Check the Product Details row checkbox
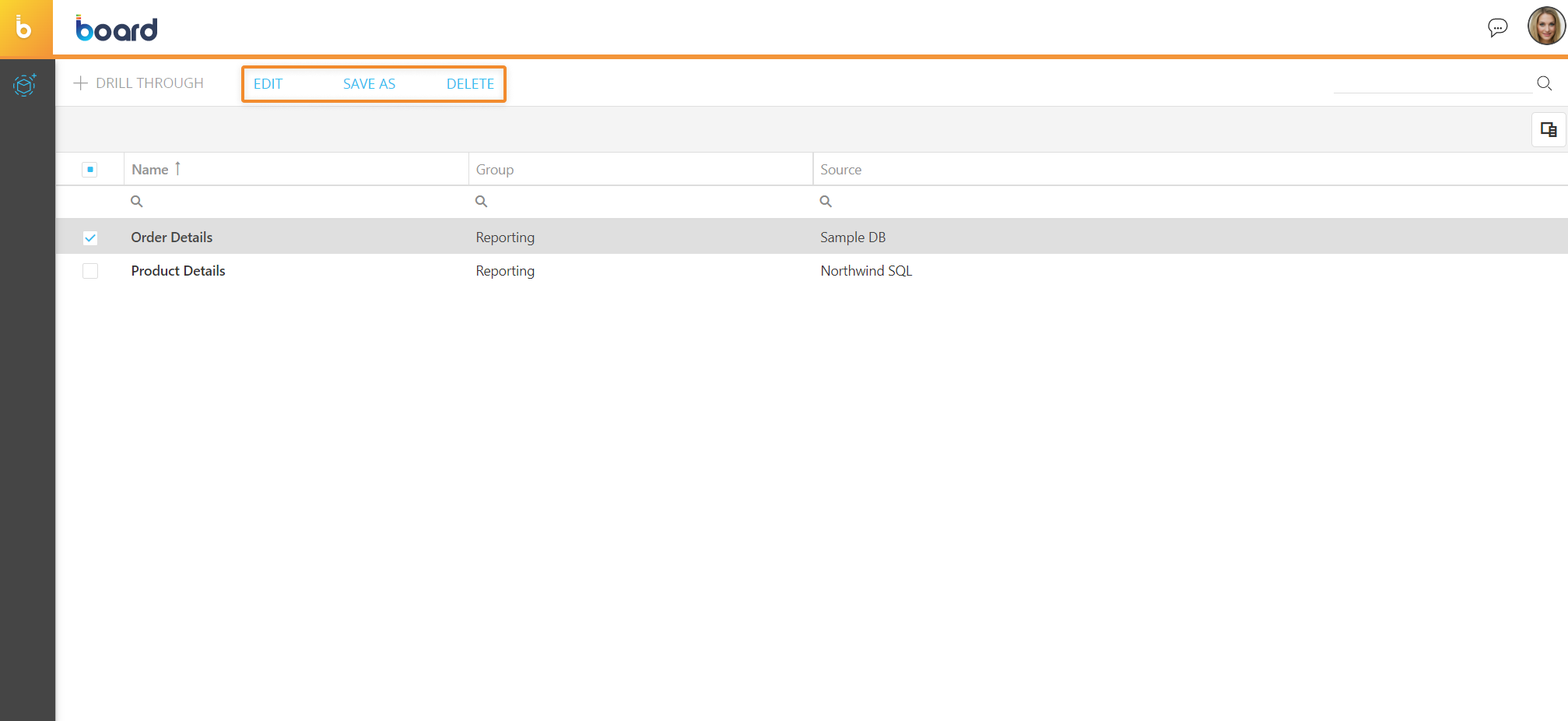This screenshot has width=1568, height=721. coord(90,271)
